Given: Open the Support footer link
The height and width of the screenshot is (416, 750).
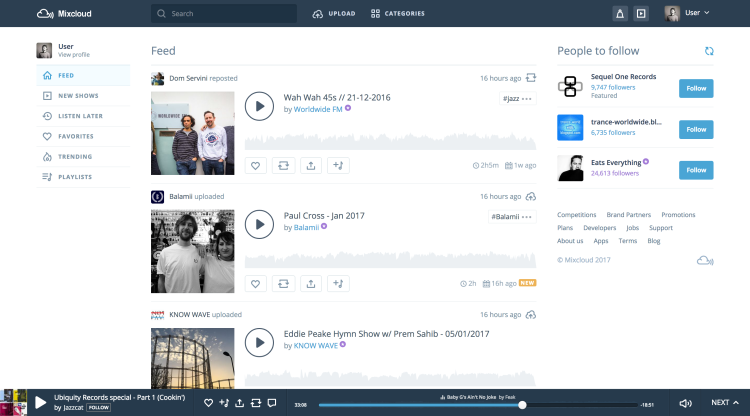Looking at the screenshot, I should tap(661, 228).
